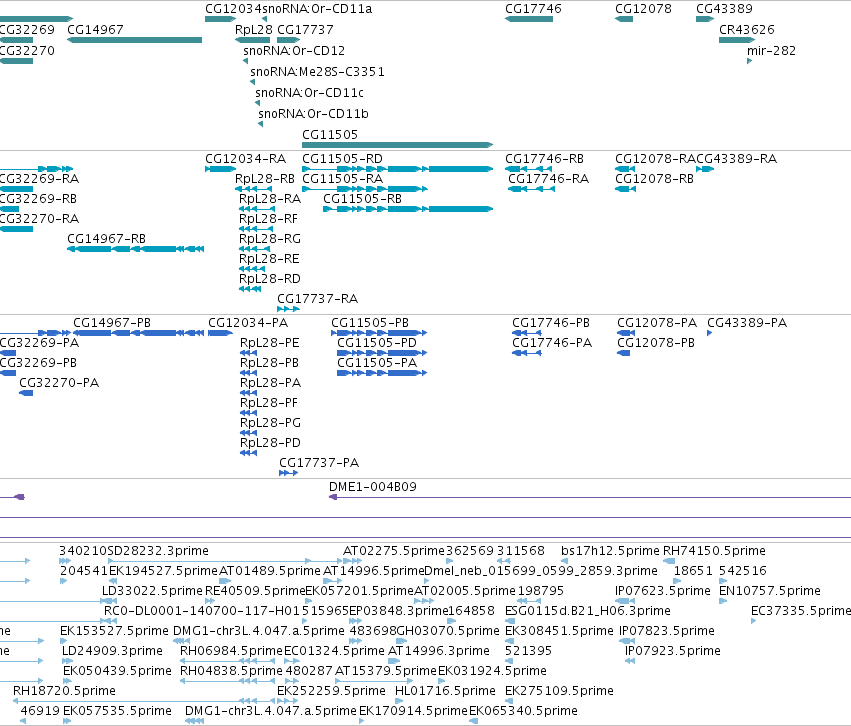Select the CR43626 gene label
Viewport: 851px width, 726px height.
pos(746,29)
